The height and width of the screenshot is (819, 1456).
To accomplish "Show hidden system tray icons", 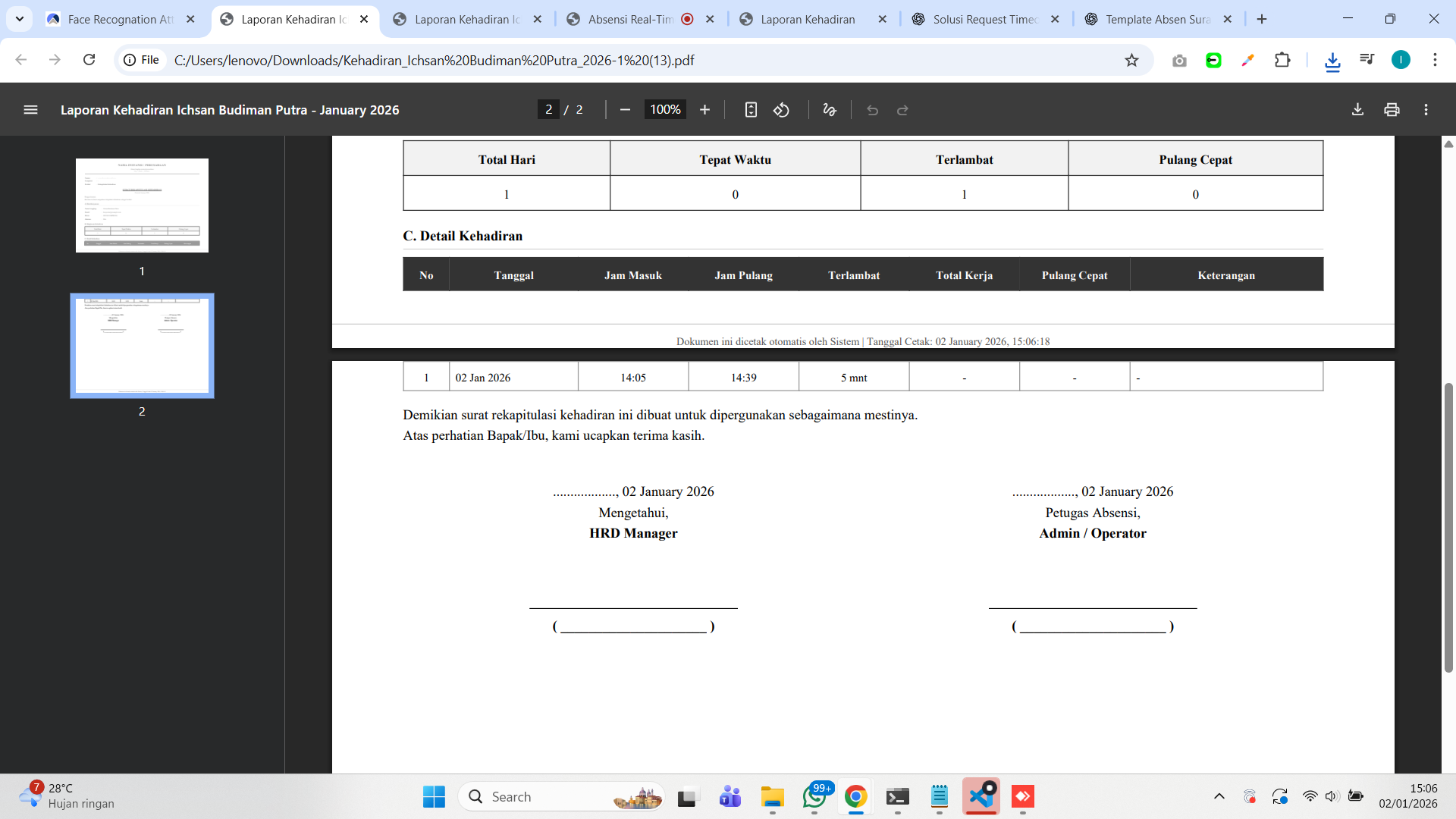I will 1219,796.
